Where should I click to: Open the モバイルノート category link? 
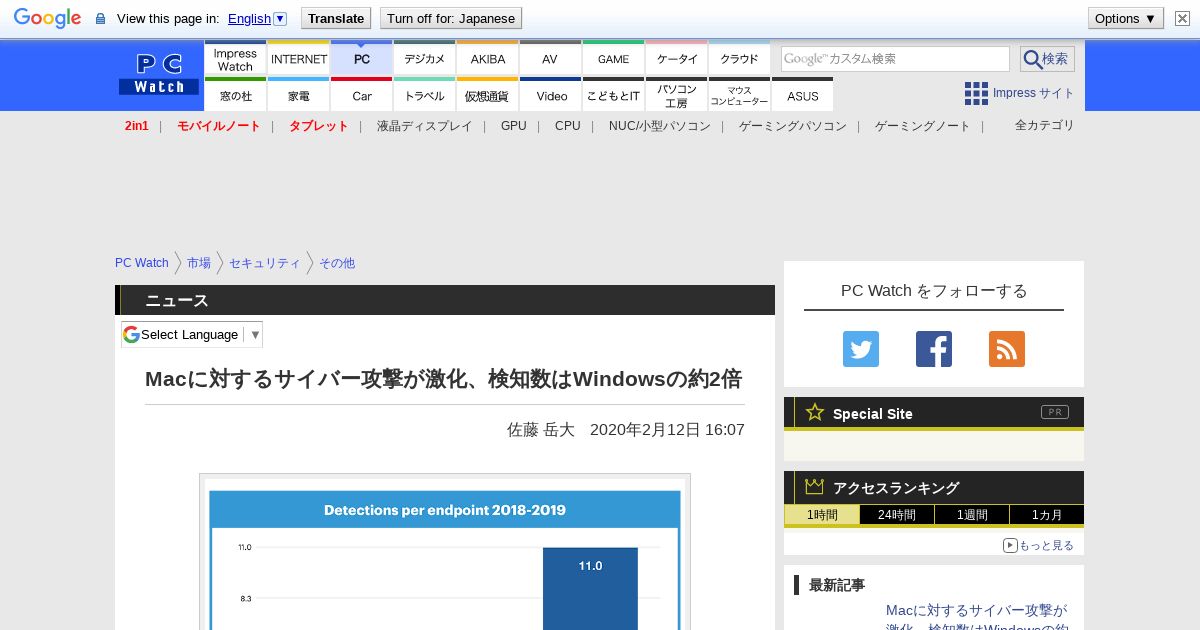point(218,126)
